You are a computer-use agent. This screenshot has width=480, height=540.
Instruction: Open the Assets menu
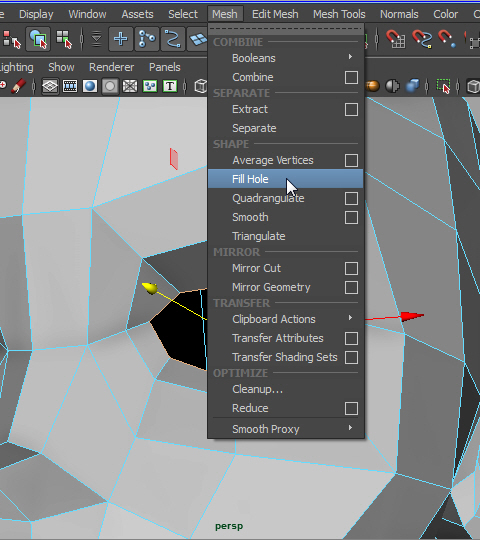pos(137,14)
